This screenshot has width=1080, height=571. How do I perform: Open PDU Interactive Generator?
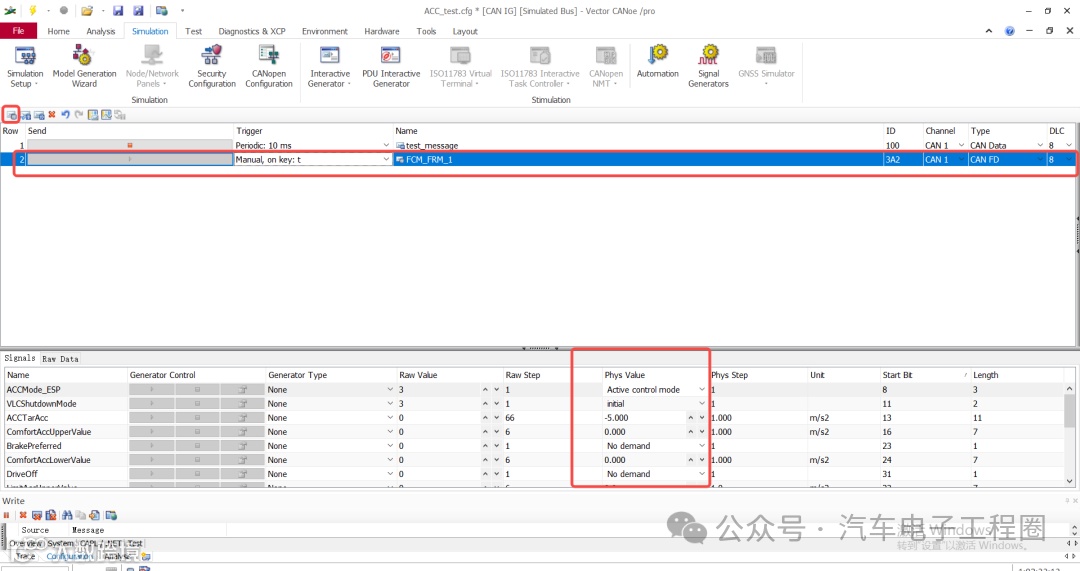391,66
